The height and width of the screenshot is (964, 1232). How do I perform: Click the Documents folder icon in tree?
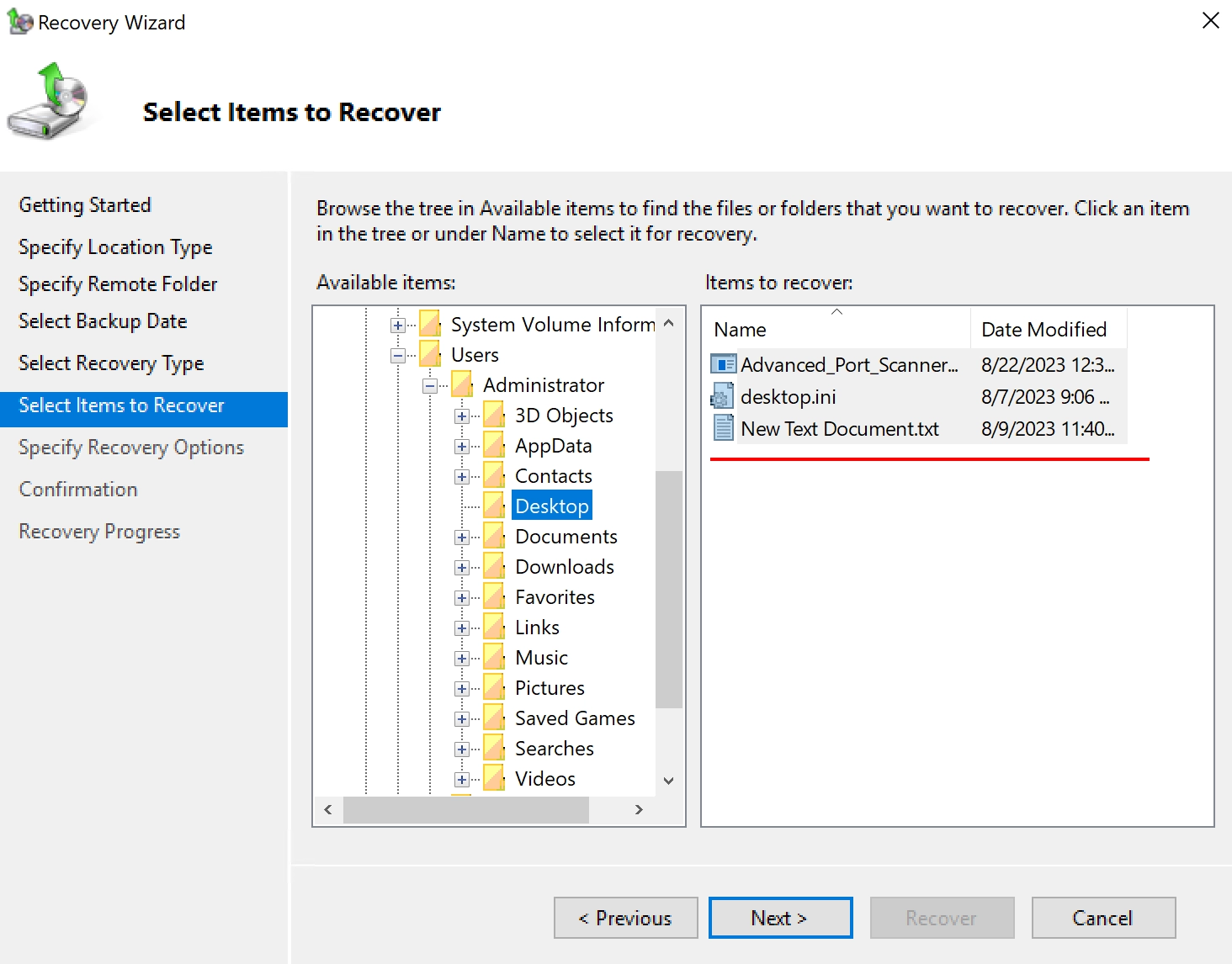[494, 537]
